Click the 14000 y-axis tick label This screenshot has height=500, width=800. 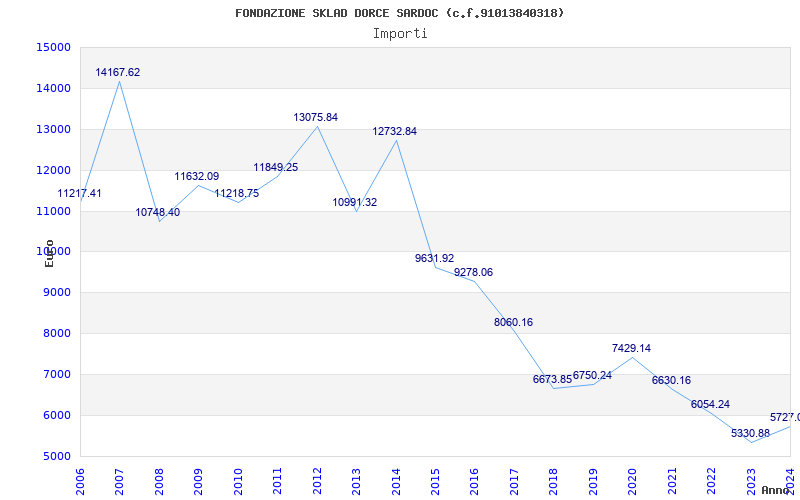click(x=54, y=88)
